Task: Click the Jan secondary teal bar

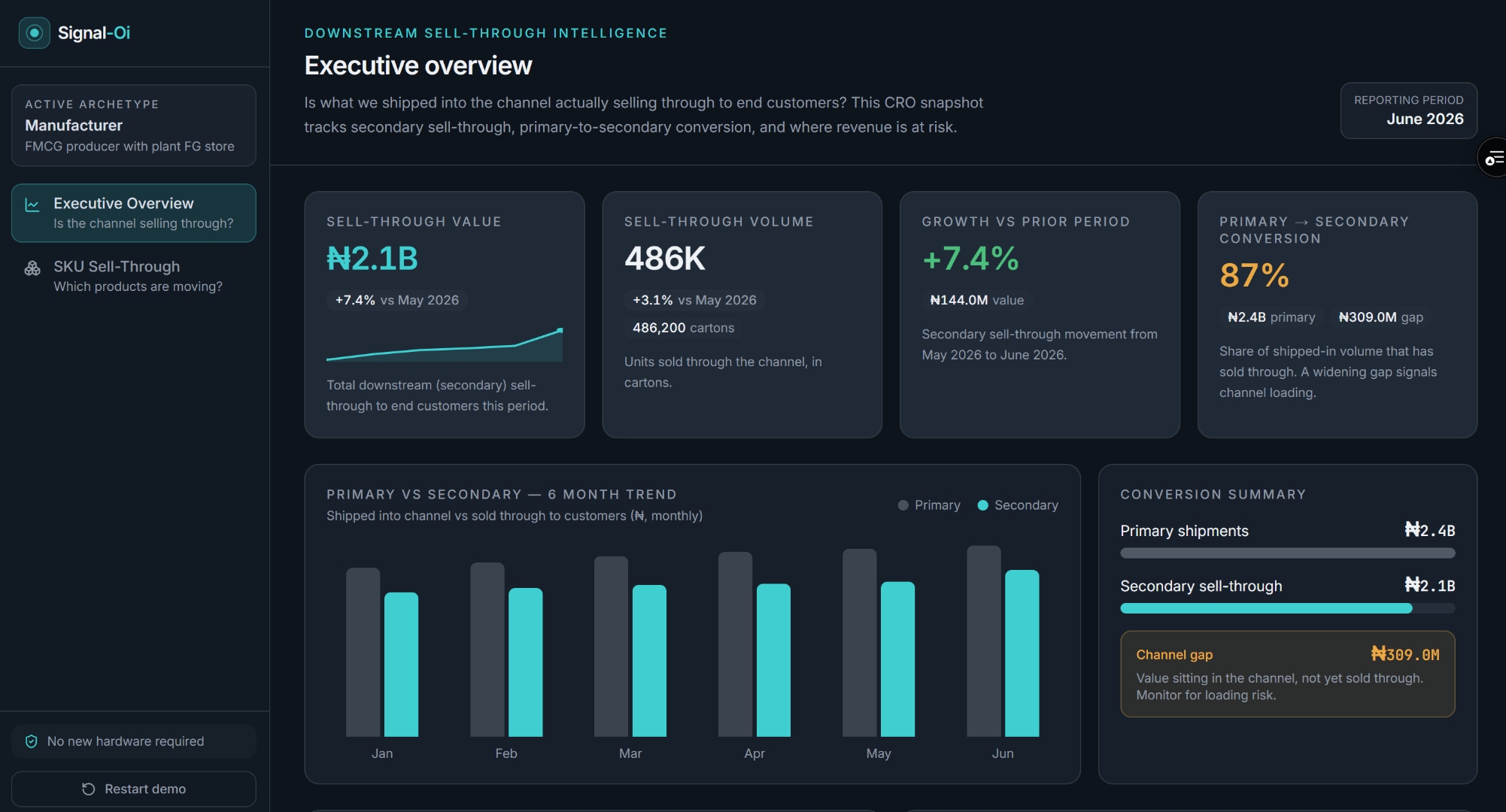Action: (401, 665)
